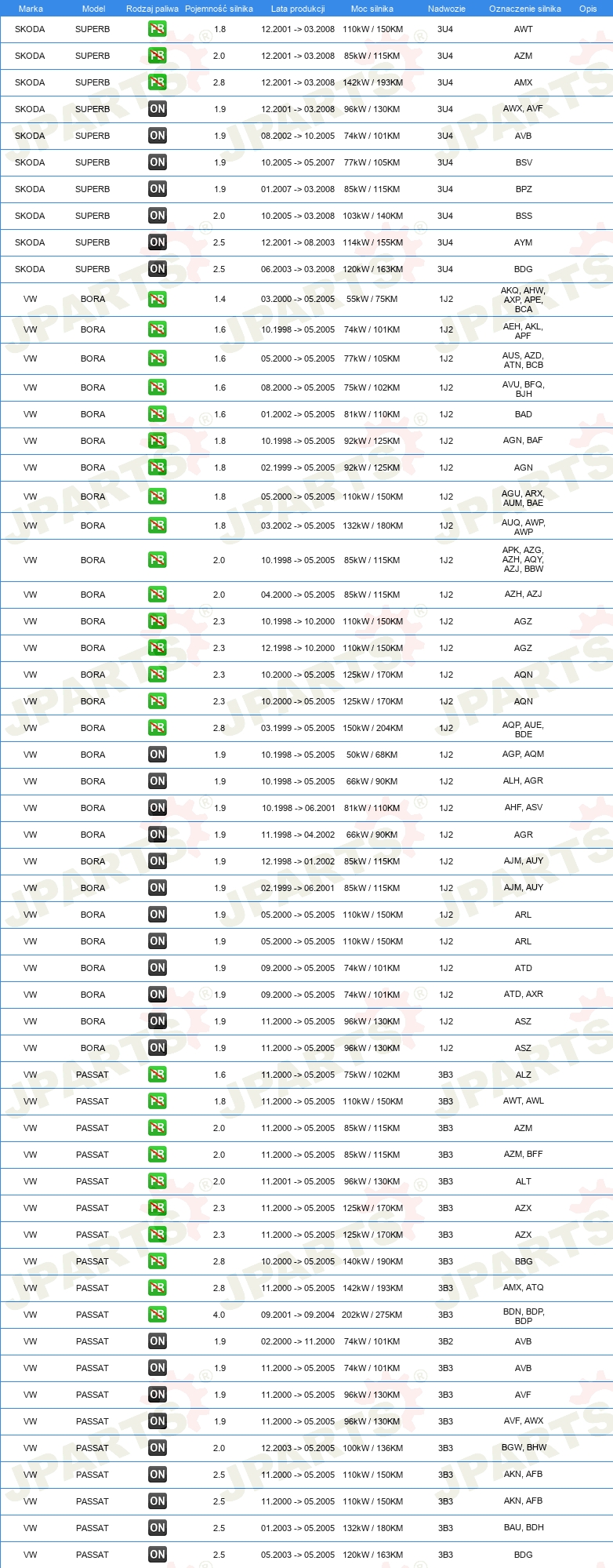Click the production years 08.2002 -> 10.2005

click(x=298, y=136)
